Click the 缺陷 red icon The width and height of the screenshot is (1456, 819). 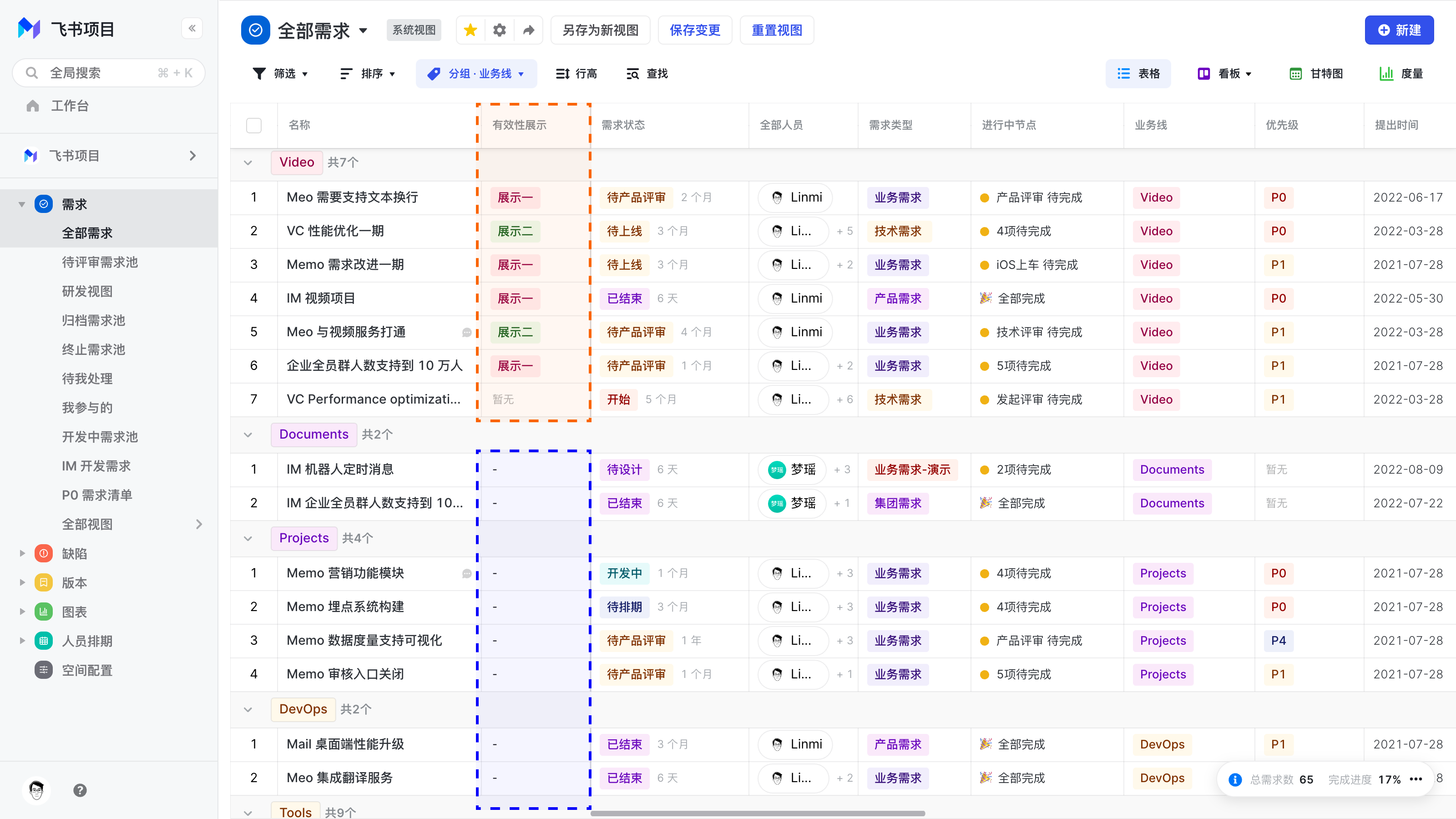(44, 553)
